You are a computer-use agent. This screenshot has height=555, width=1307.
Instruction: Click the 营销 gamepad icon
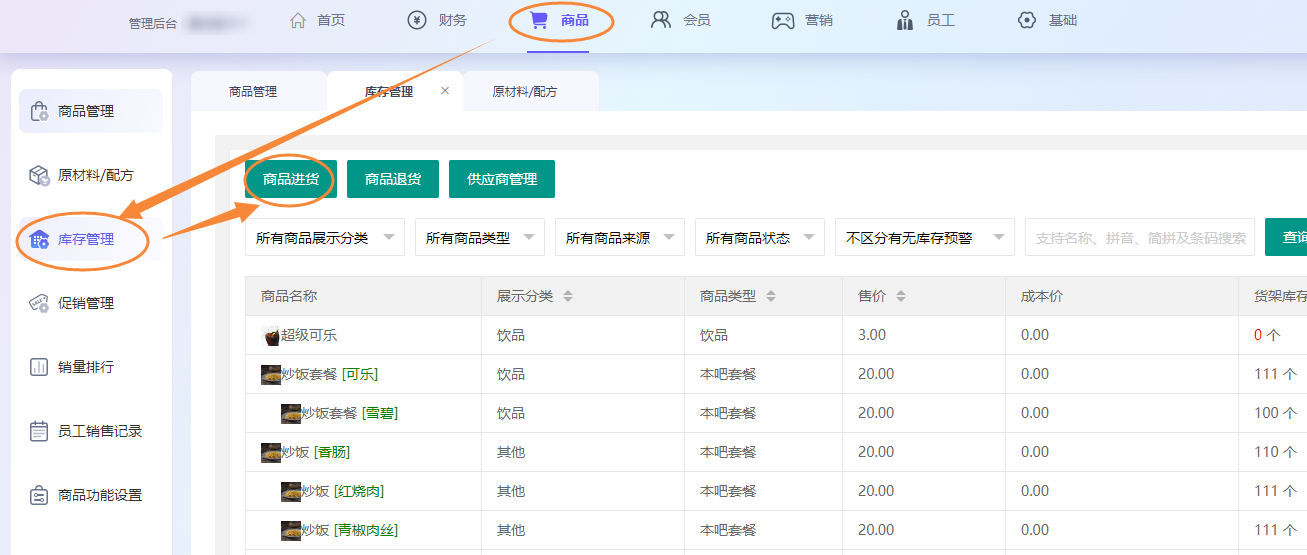783,20
